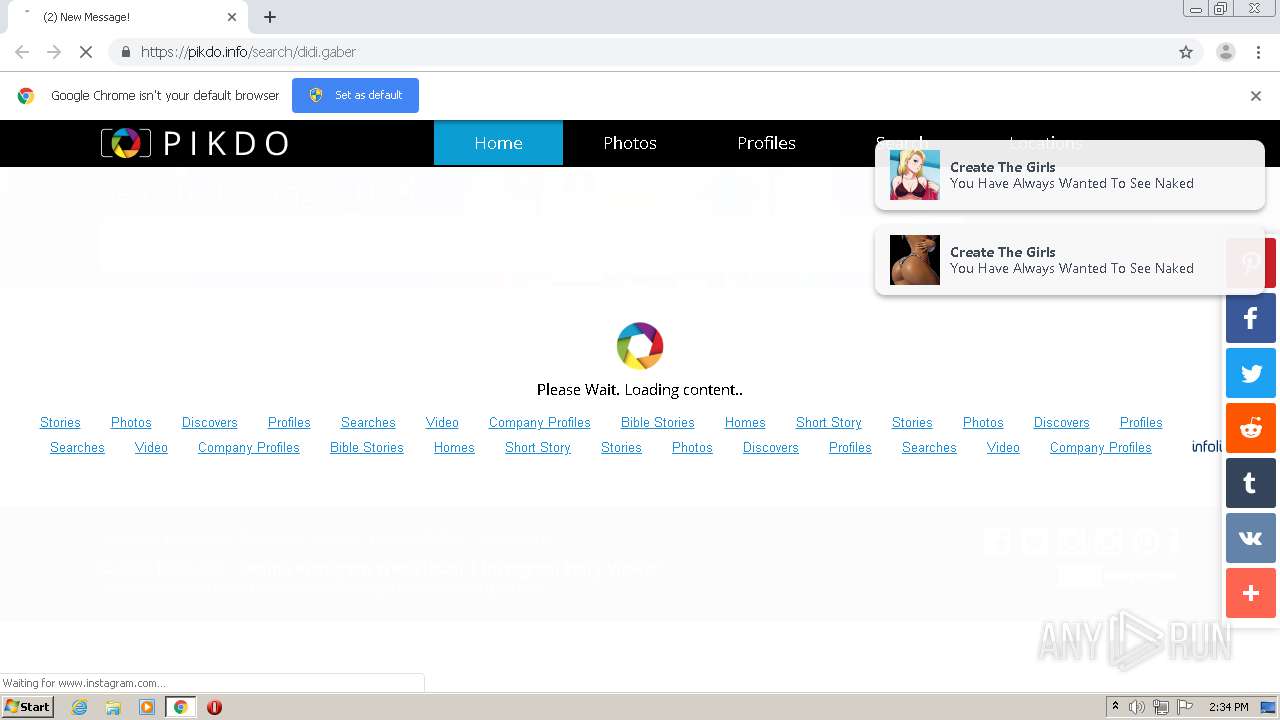Click the system clock showing 2:34 PM
Image resolution: width=1280 pixels, height=720 pixels.
[x=1229, y=707]
